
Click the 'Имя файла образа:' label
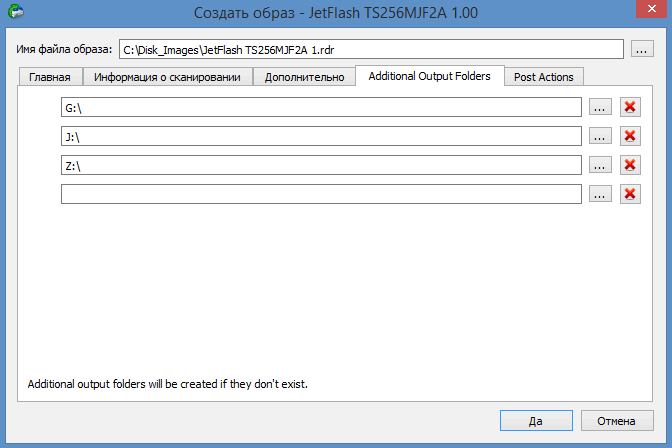(64, 49)
